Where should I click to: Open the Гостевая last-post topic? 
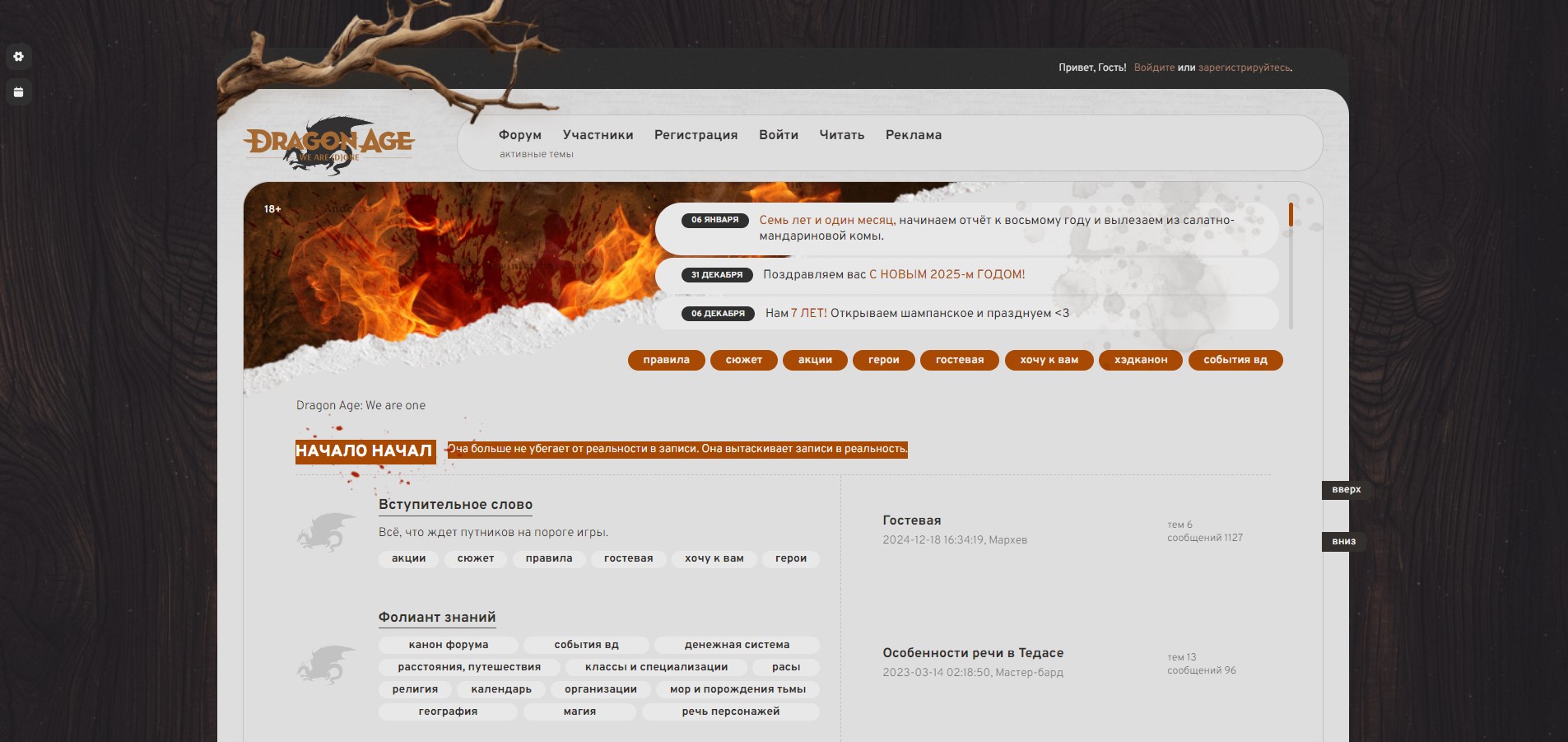coord(912,520)
